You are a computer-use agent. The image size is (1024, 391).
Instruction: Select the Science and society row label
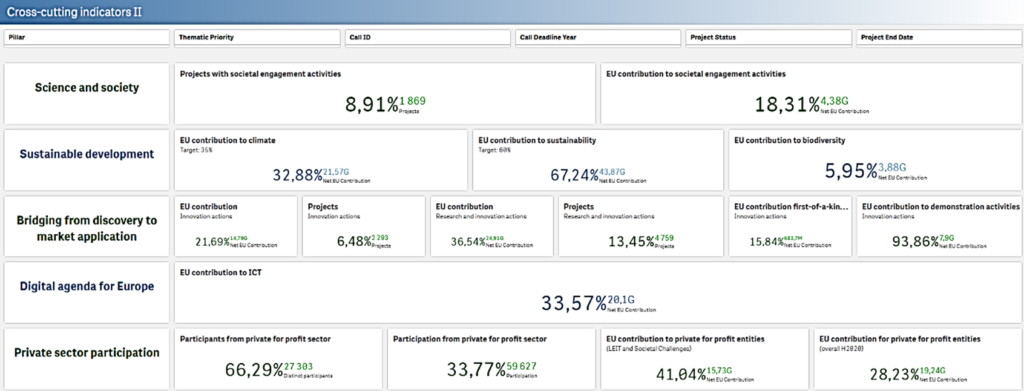[x=86, y=87]
